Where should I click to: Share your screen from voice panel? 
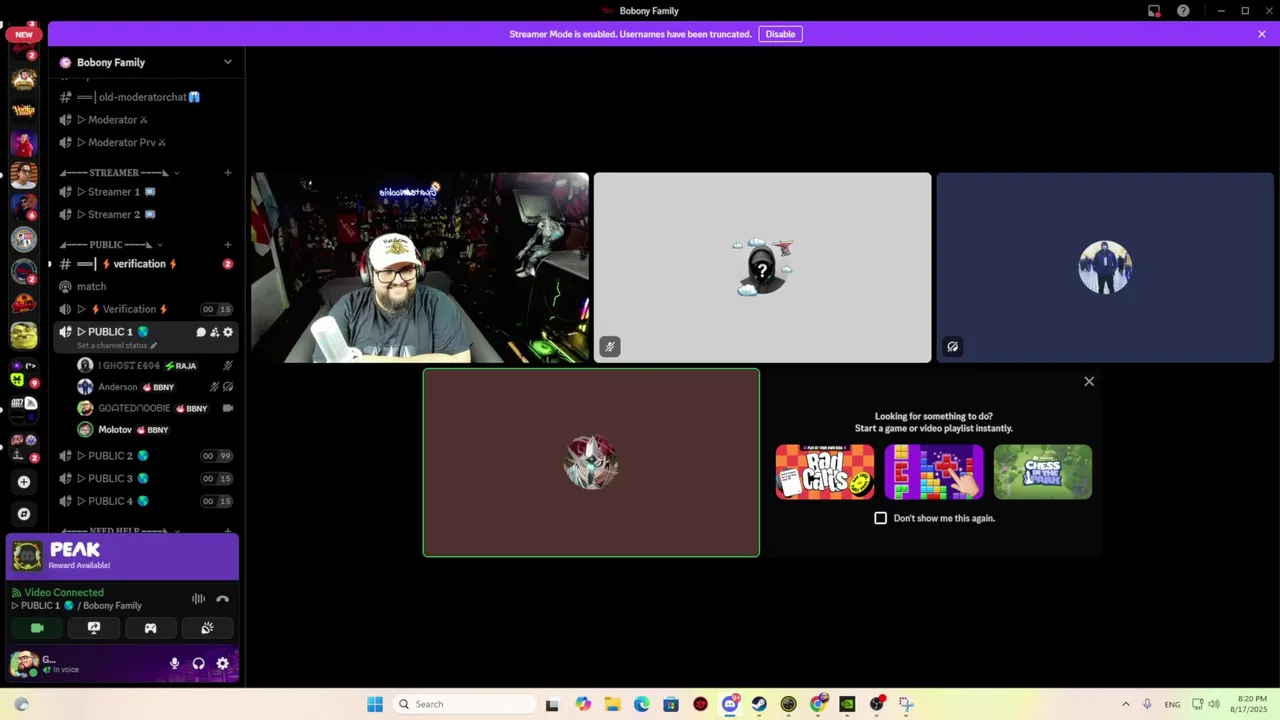94,628
